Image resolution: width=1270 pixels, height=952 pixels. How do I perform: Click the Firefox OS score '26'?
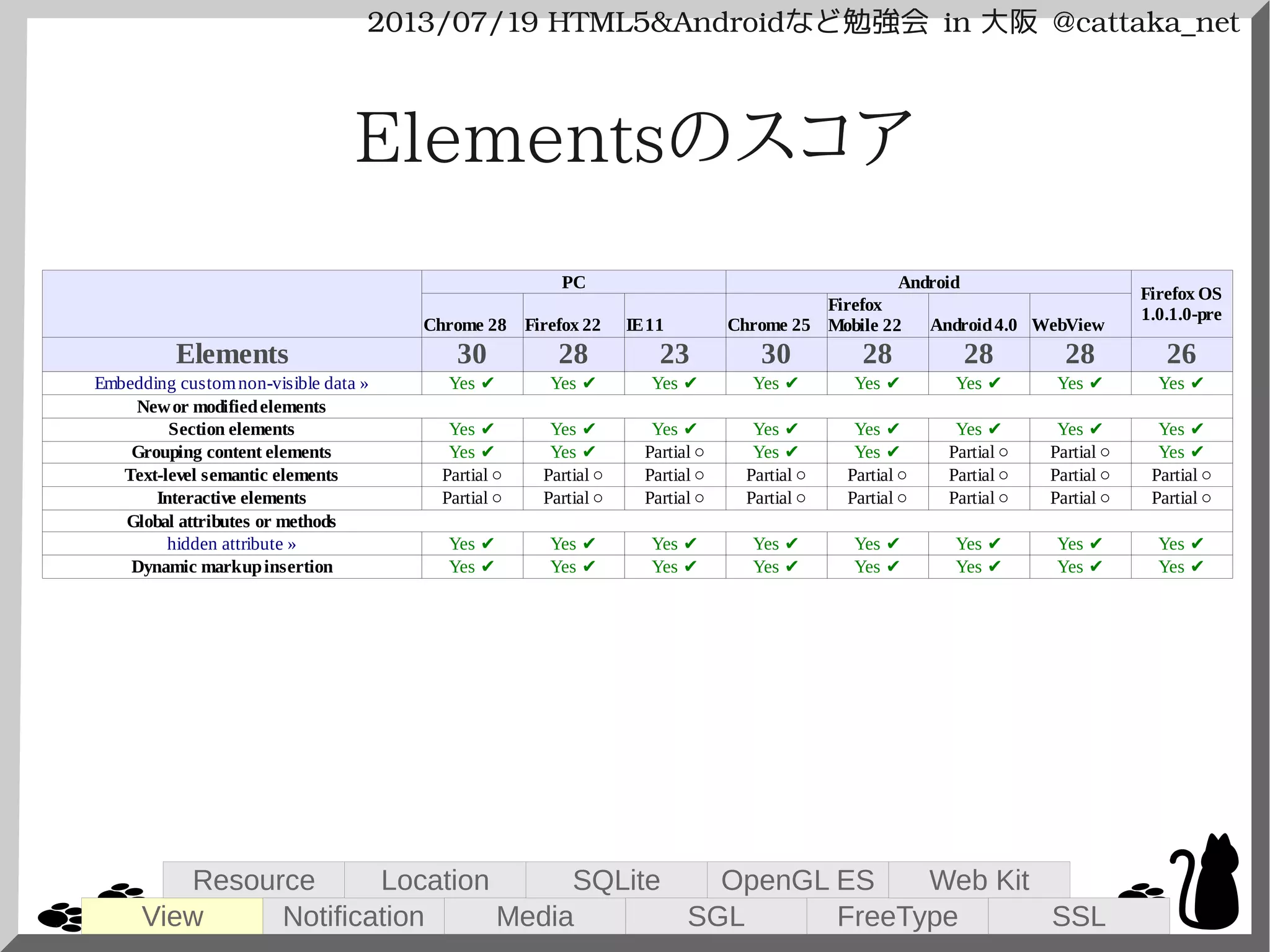[x=1181, y=354]
